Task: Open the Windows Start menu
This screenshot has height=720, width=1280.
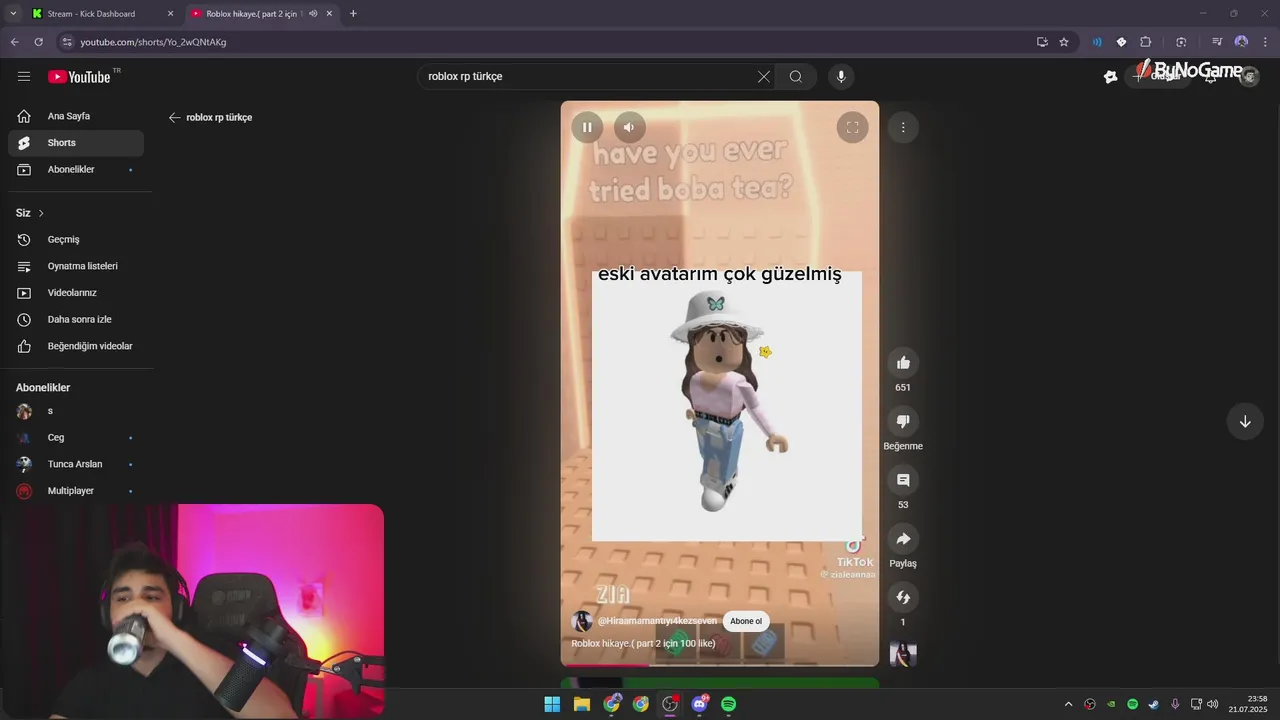Action: pyautogui.click(x=552, y=704)
